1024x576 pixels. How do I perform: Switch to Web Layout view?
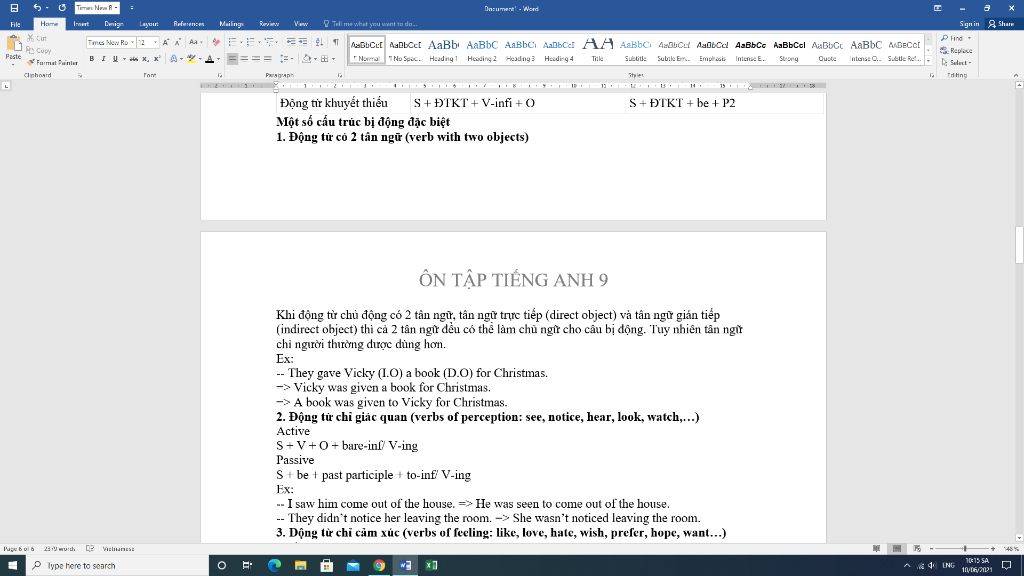917,549
